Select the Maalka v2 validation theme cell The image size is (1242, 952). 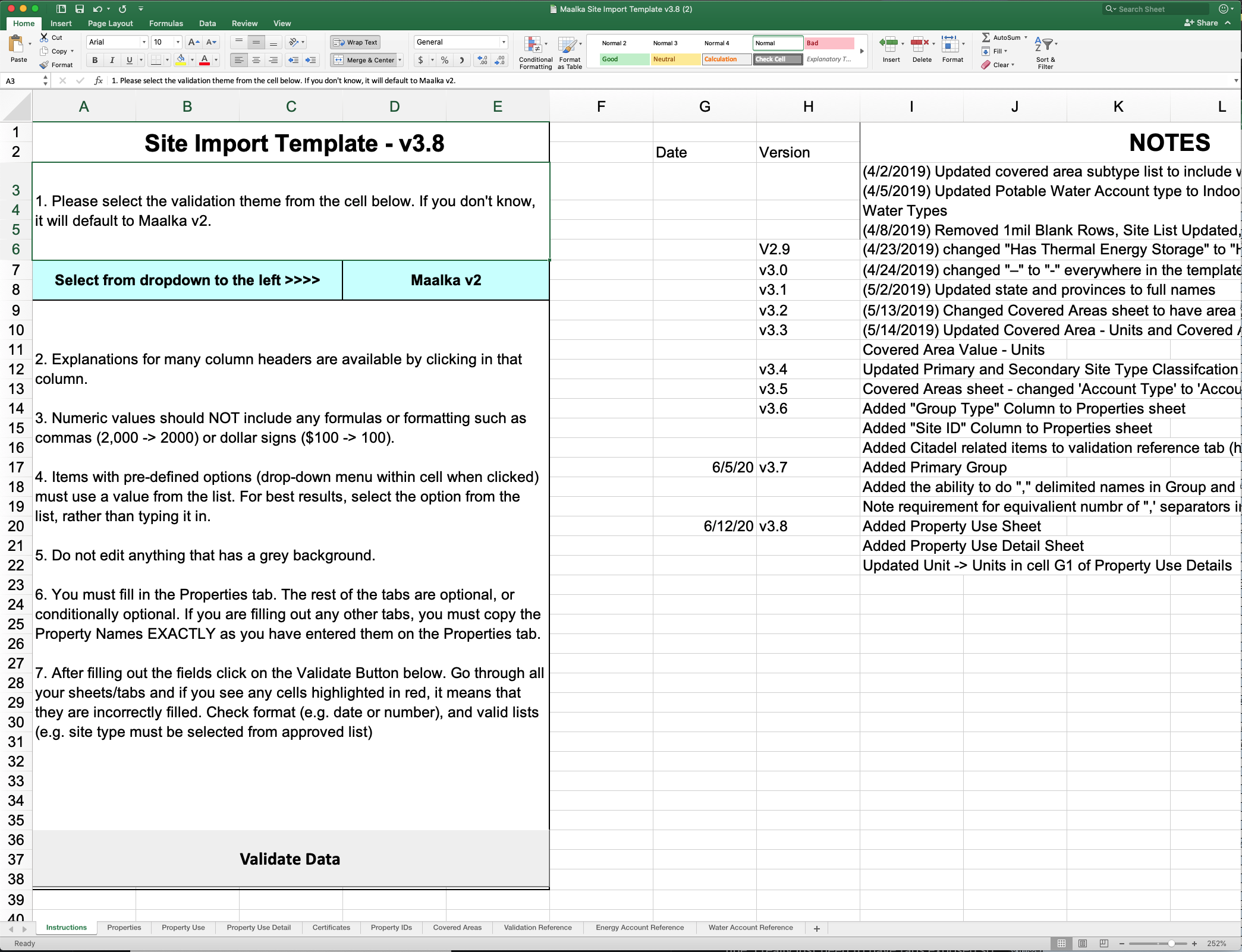tap(446, 280)
